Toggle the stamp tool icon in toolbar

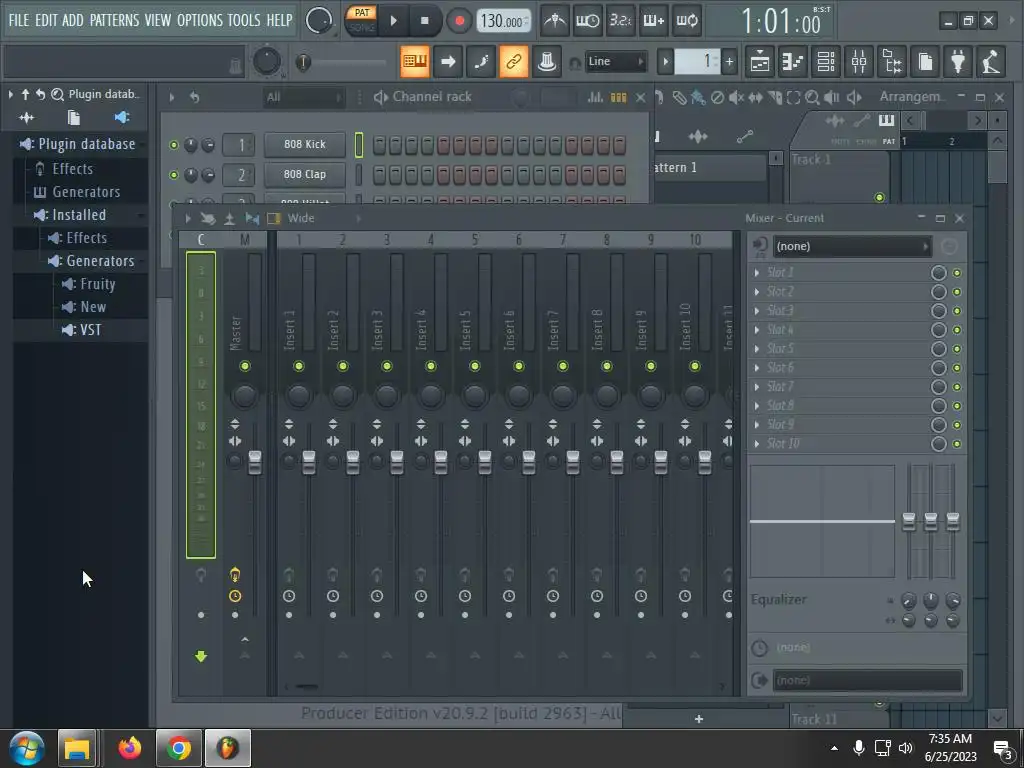tap(547, 61)
